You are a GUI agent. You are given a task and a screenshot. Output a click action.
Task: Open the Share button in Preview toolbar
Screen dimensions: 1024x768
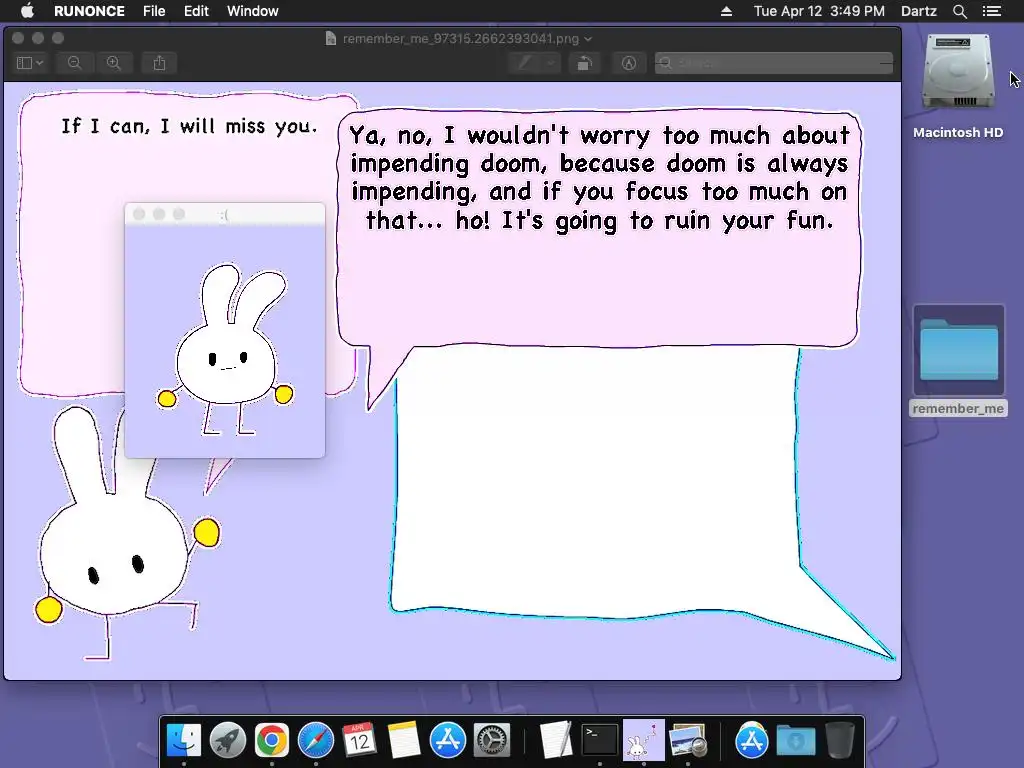tap(159, 63)
